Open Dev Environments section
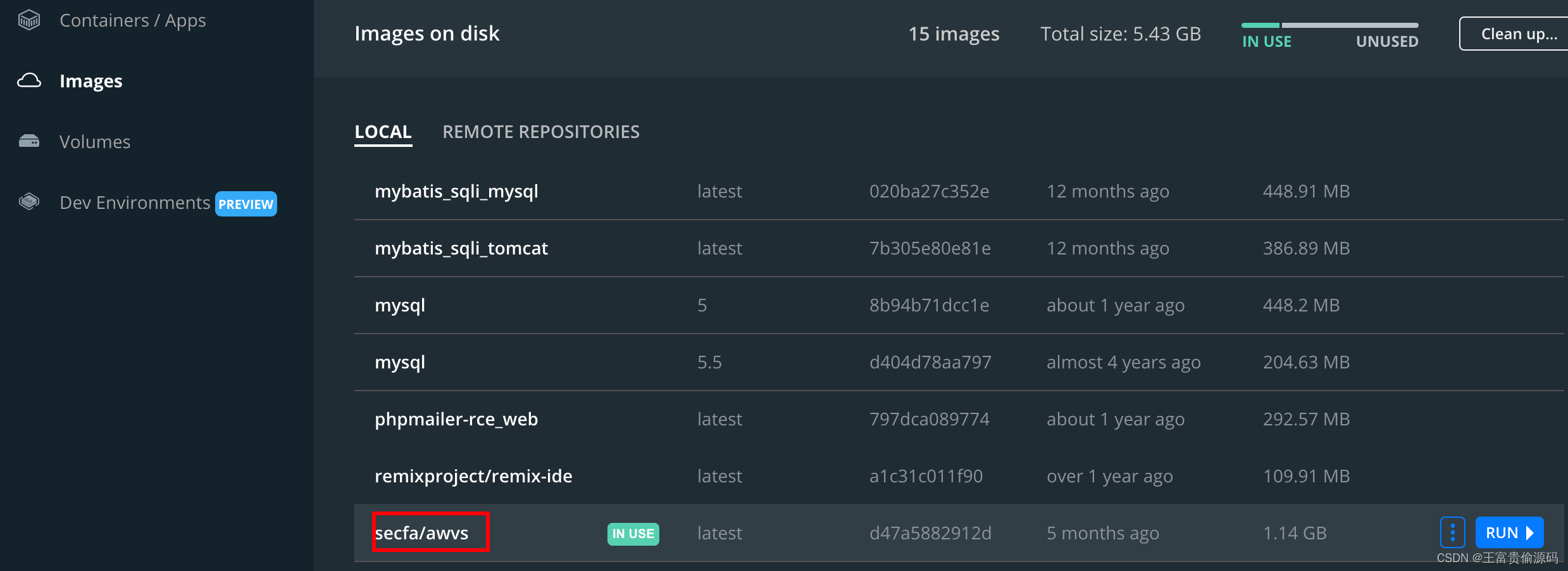1568x571 pixels. pyautogui.click(x=135, y=203)
